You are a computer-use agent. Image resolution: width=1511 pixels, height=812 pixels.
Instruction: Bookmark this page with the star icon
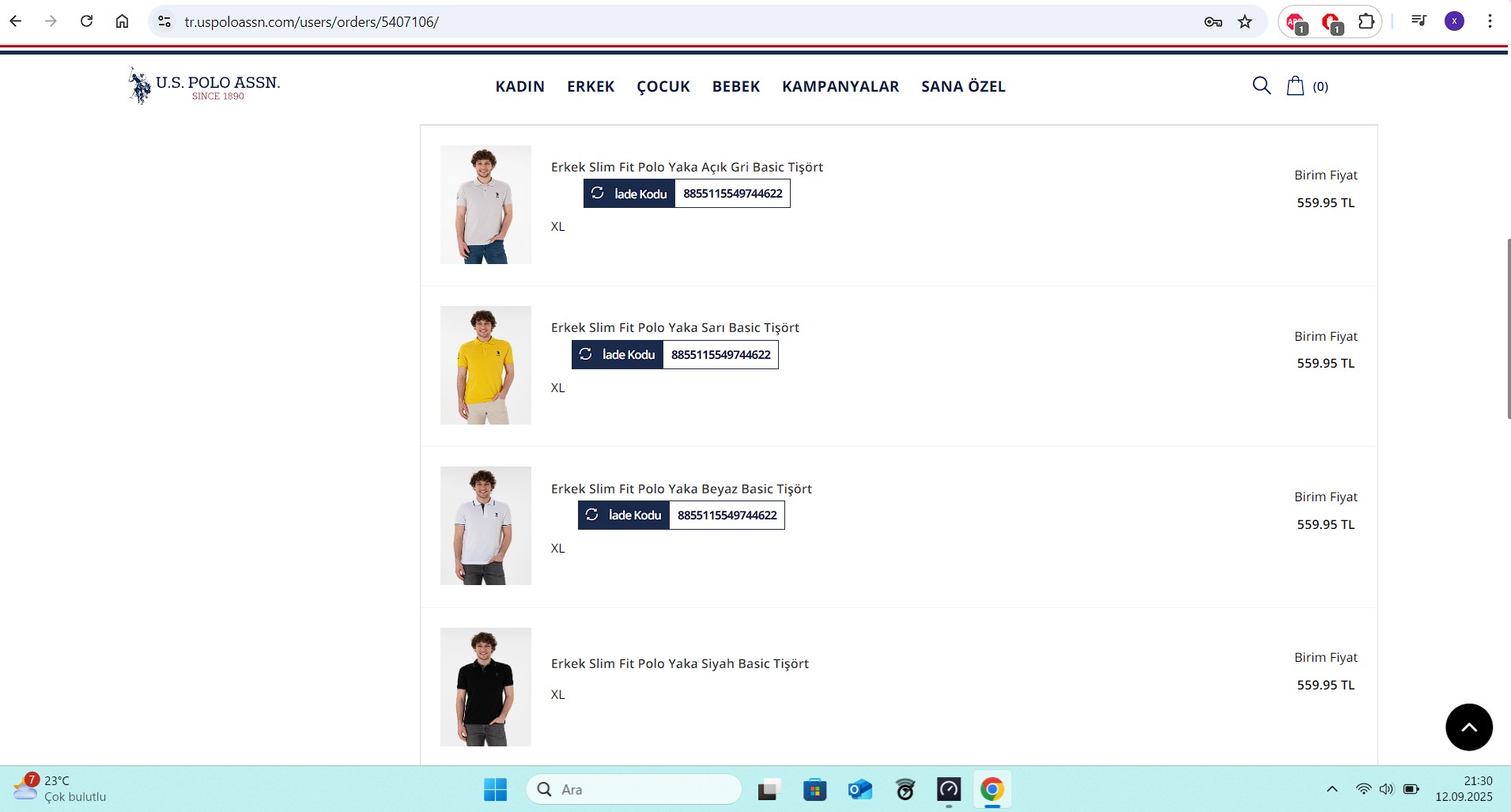click(1245, 21)
